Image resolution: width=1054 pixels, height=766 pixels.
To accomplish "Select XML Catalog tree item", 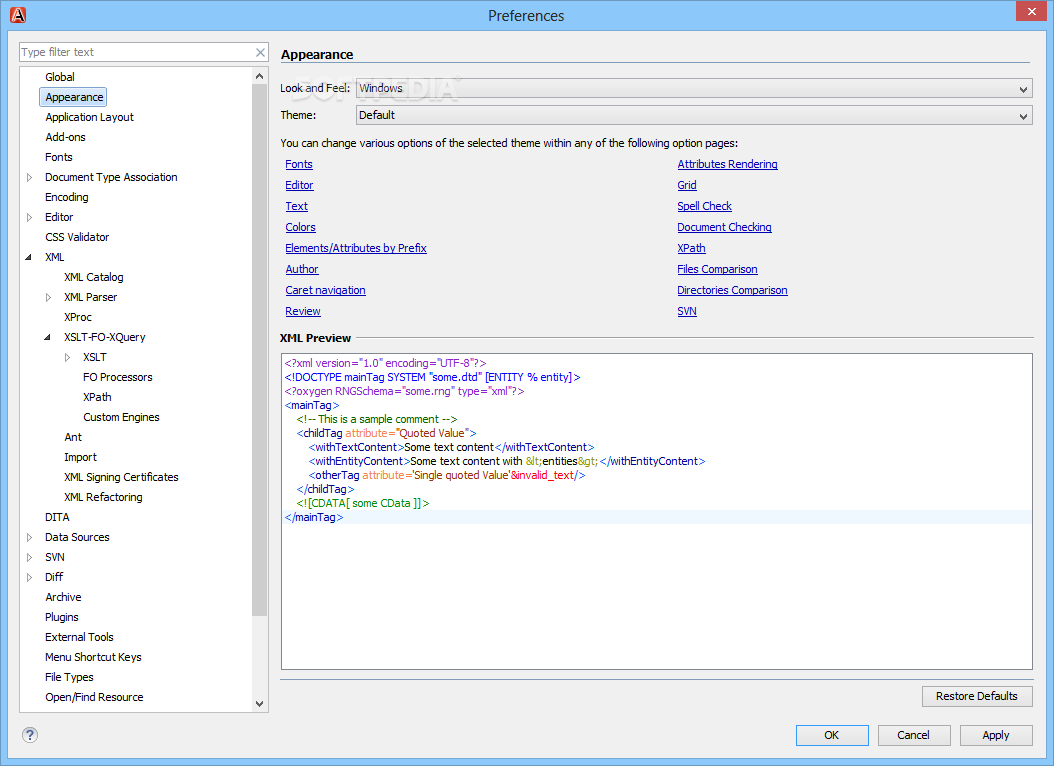I will 93,277.
